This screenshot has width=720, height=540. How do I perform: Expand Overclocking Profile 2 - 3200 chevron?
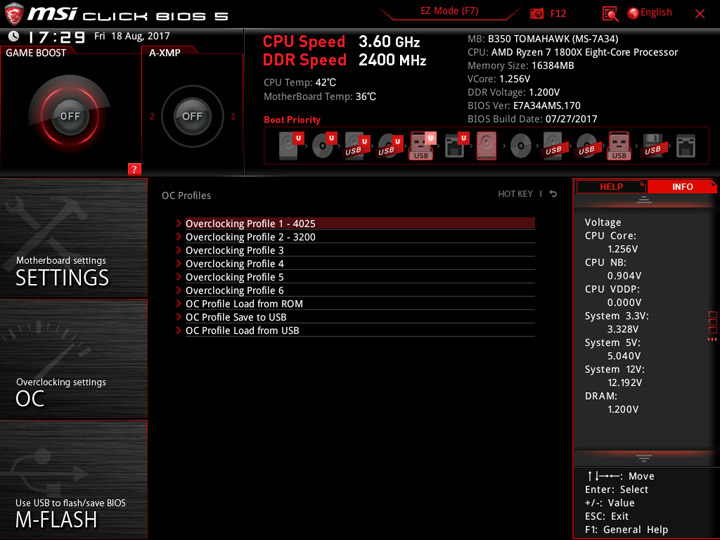click(179, 236)
